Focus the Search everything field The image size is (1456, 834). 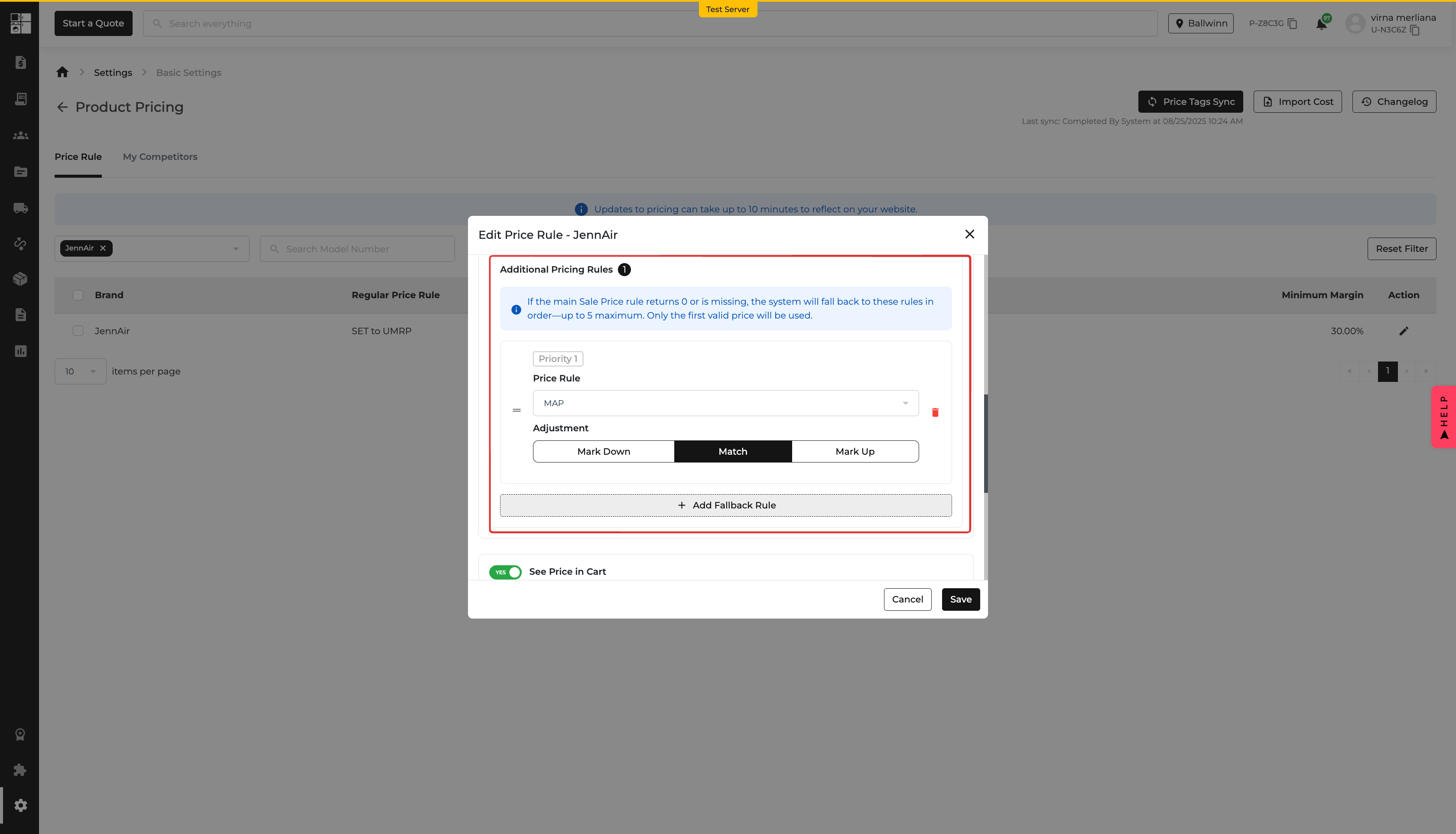pyautogui.click(x=650, y=23)
